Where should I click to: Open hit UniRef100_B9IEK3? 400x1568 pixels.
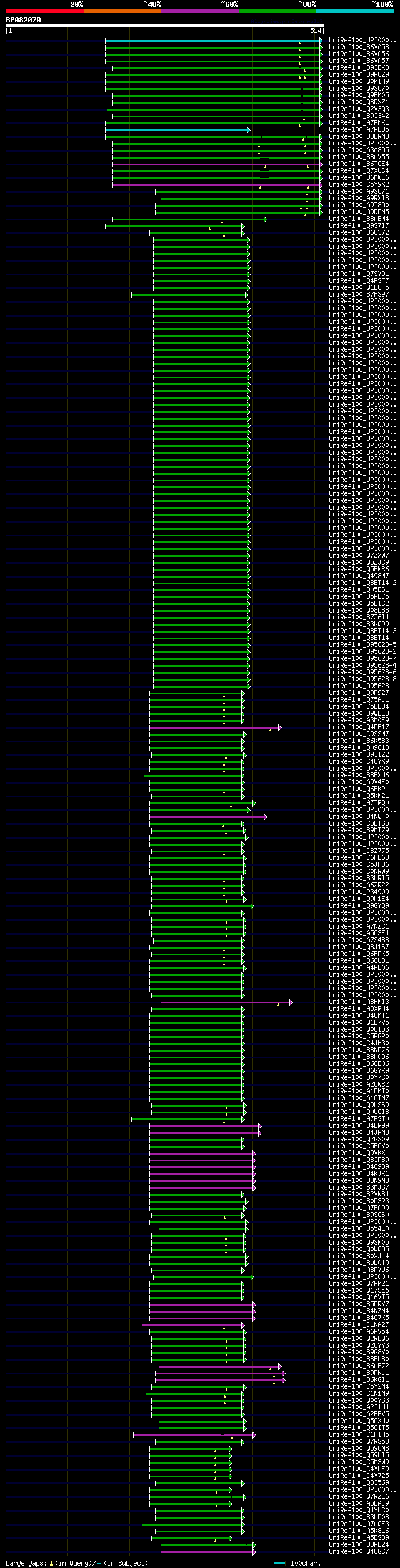359,68
